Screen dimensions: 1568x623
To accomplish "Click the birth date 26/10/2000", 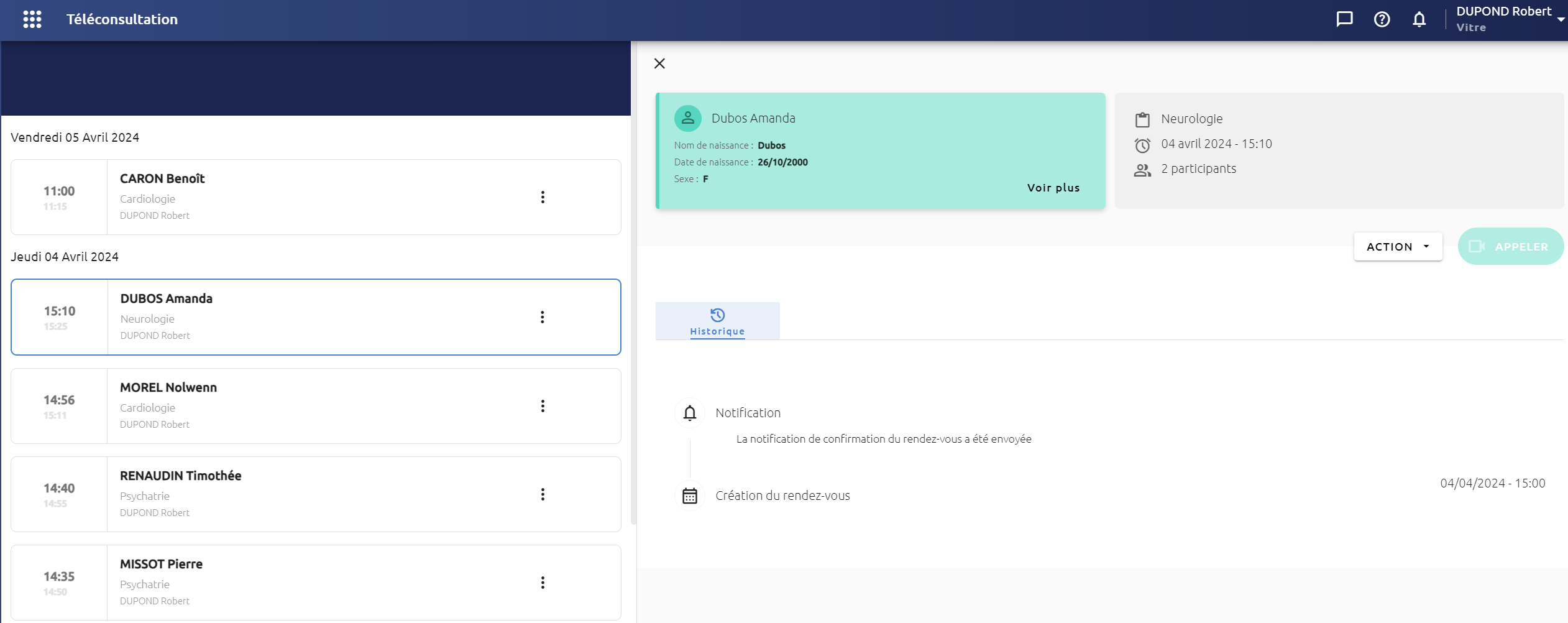I will (782, 162).
